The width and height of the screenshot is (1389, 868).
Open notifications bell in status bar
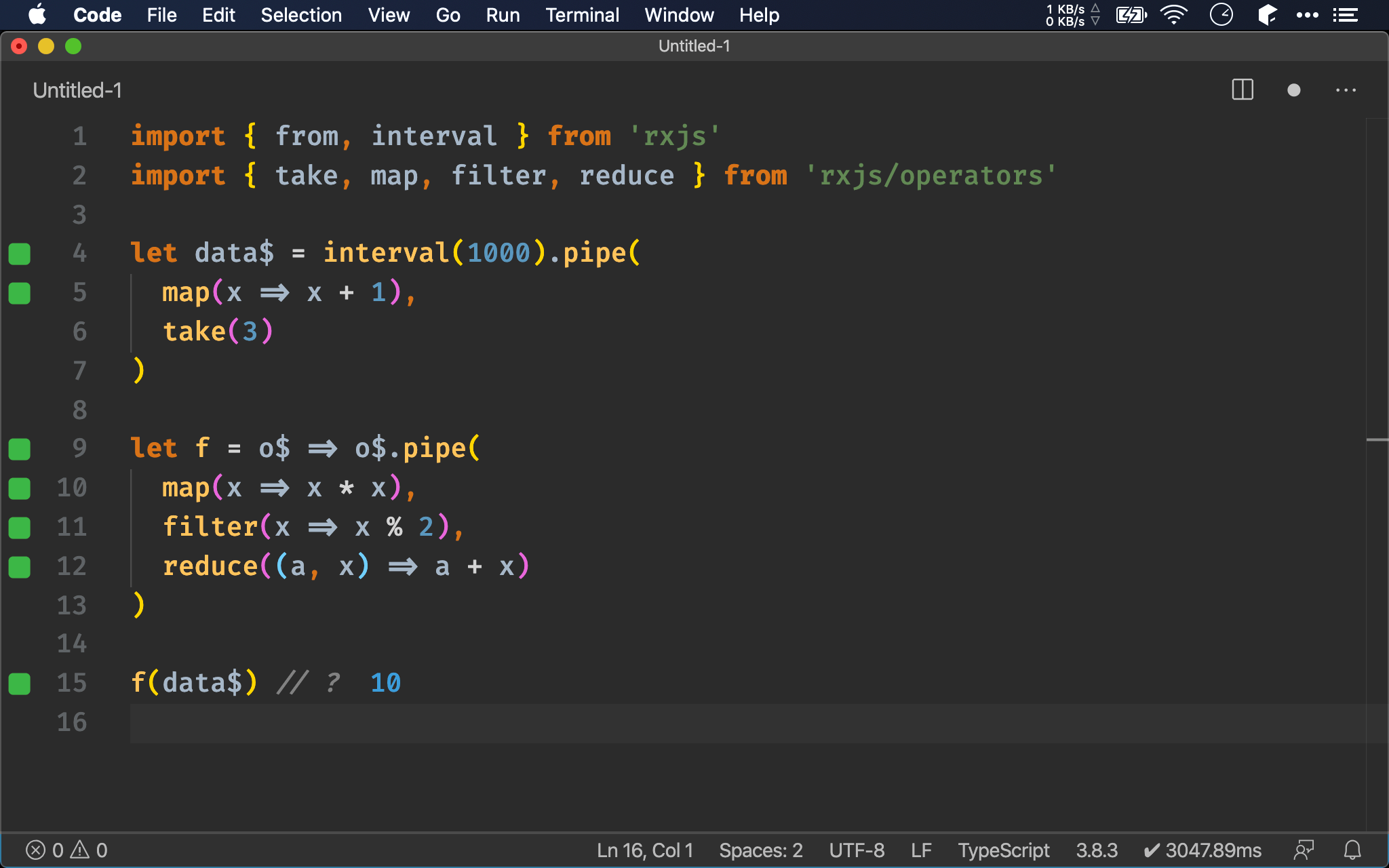[1352, 850]
